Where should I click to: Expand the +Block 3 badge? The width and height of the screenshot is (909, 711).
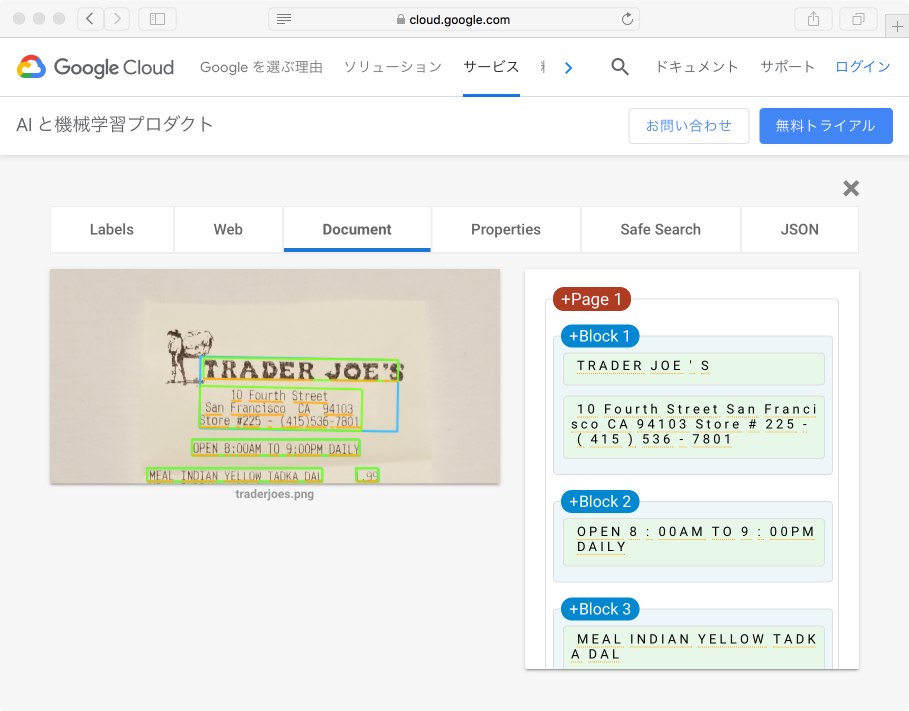pos(599,610)
